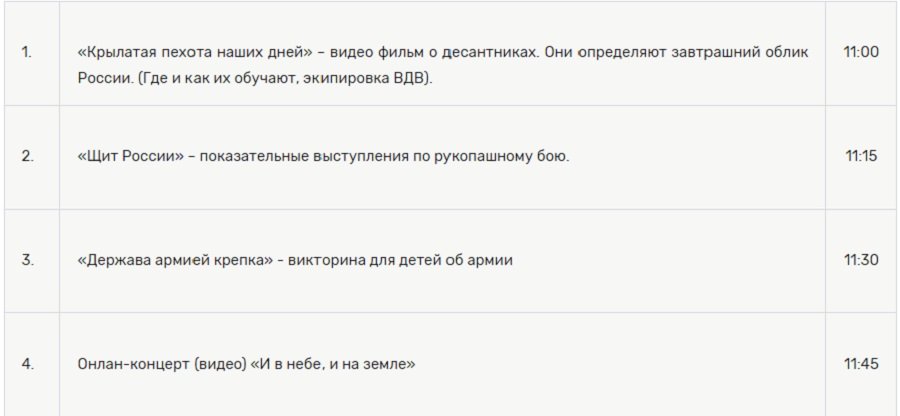Click row number 3 cell
Screen dimensions: 900x416
click(27, 260)
